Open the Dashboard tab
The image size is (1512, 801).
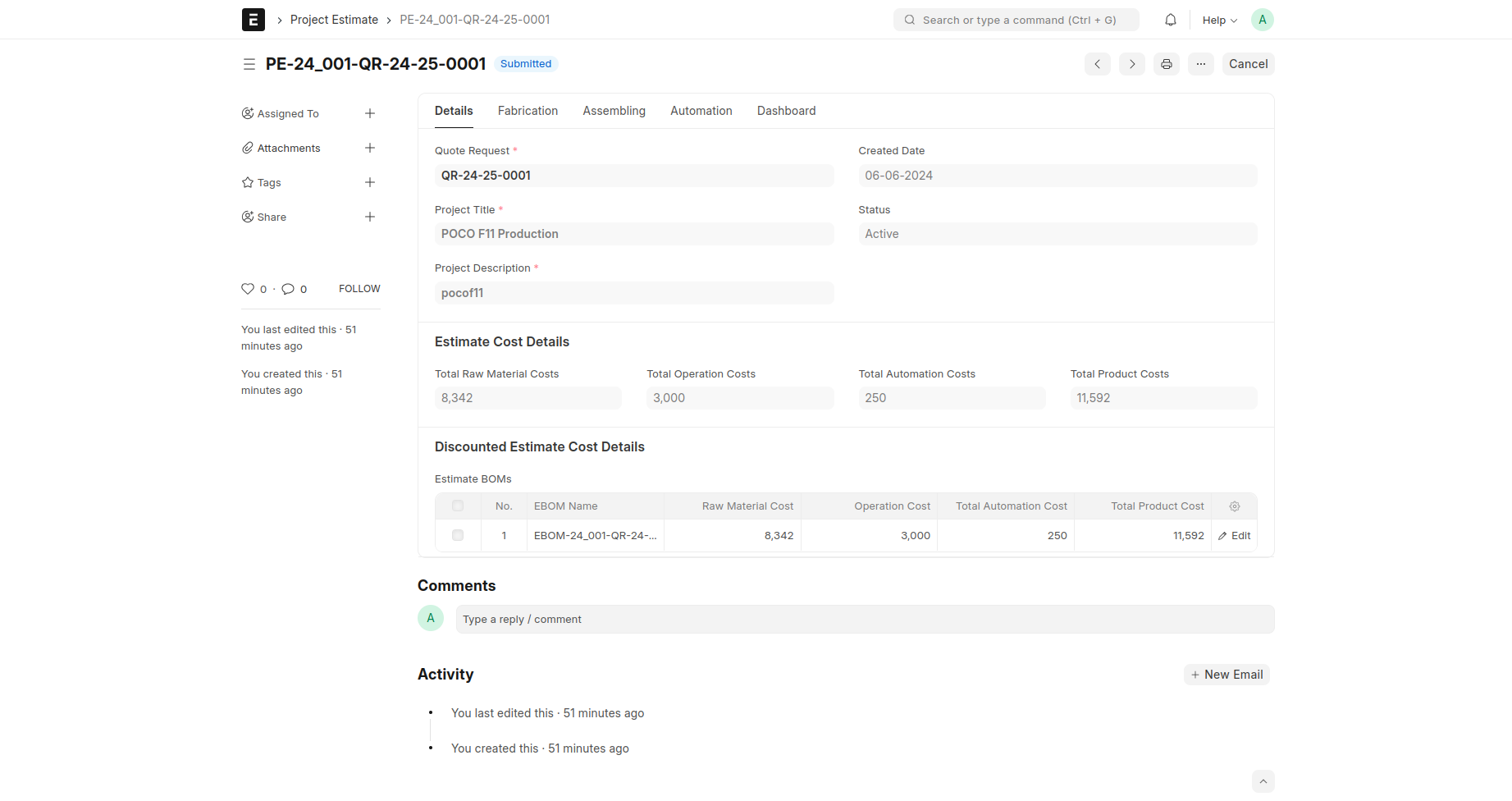[x=786, y=111]
